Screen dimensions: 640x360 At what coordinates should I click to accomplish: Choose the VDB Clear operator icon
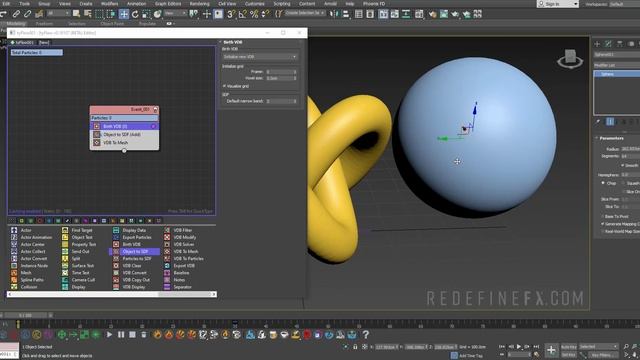point(116,266)
